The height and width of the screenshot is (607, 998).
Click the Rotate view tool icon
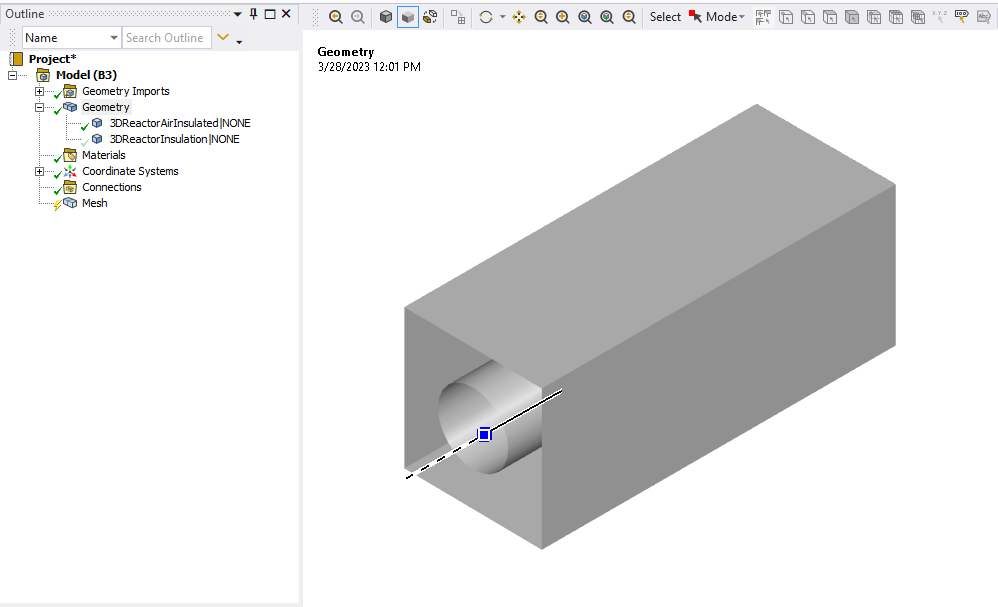tap(486, 17)
